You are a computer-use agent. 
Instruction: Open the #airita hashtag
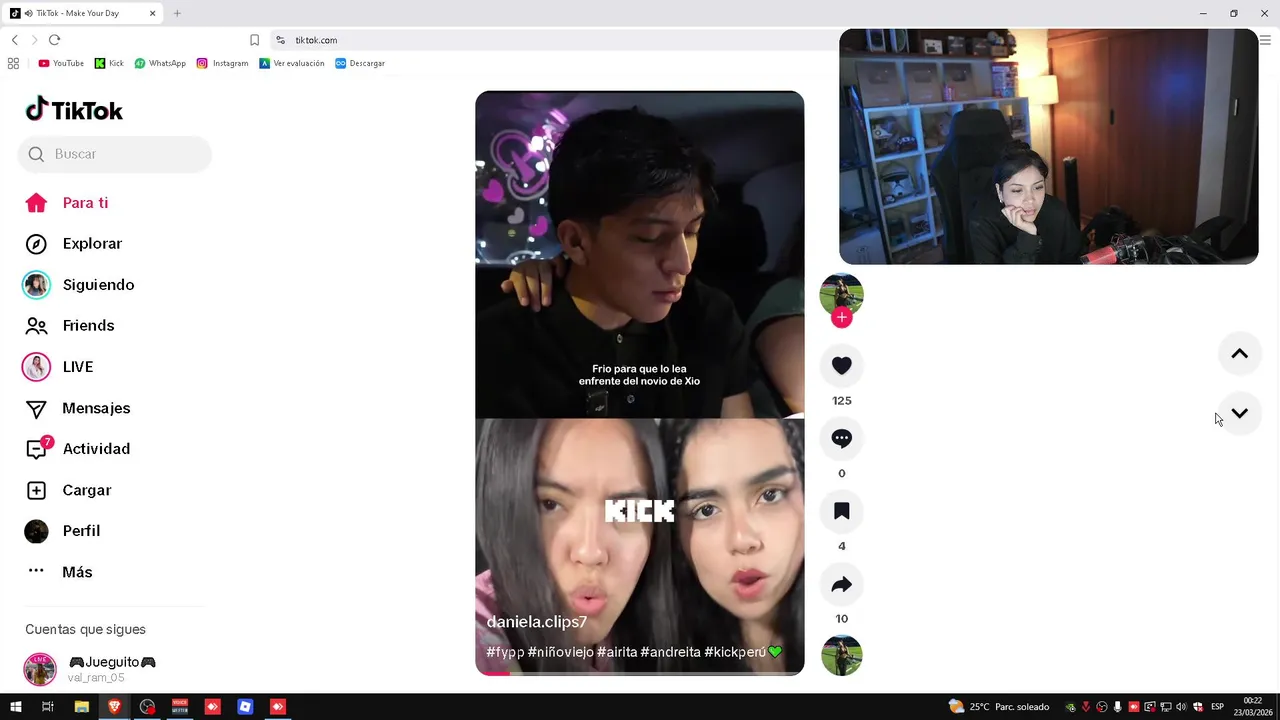[617, 652]
